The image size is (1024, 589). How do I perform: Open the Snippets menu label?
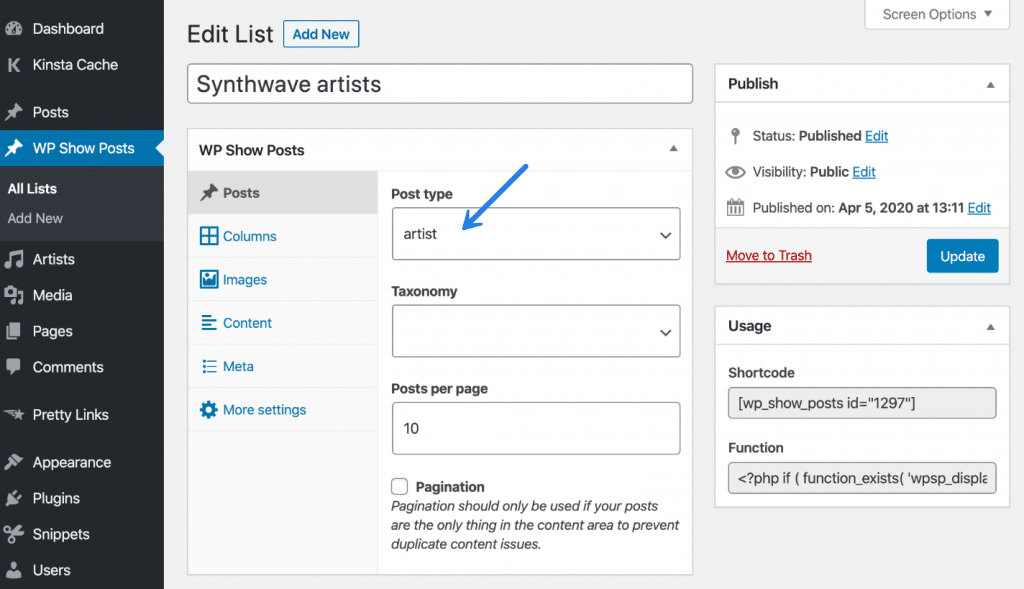click(61, 534)
